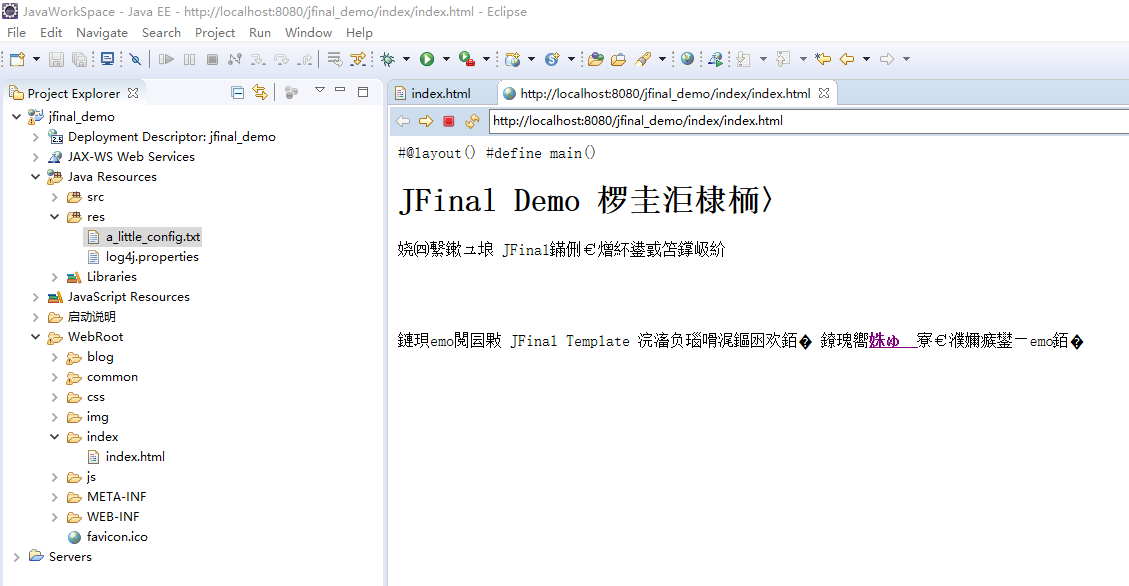This screenshot has height=586, width=1129.
Task: Click browser Refresh button
Action: [x=472, y=121]
